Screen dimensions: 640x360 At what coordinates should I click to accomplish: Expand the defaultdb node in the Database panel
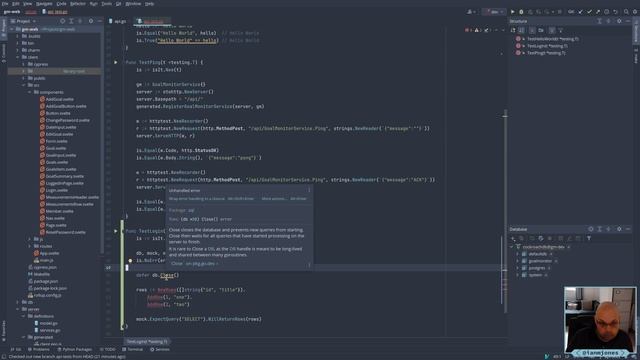click(x=518, y=254)
